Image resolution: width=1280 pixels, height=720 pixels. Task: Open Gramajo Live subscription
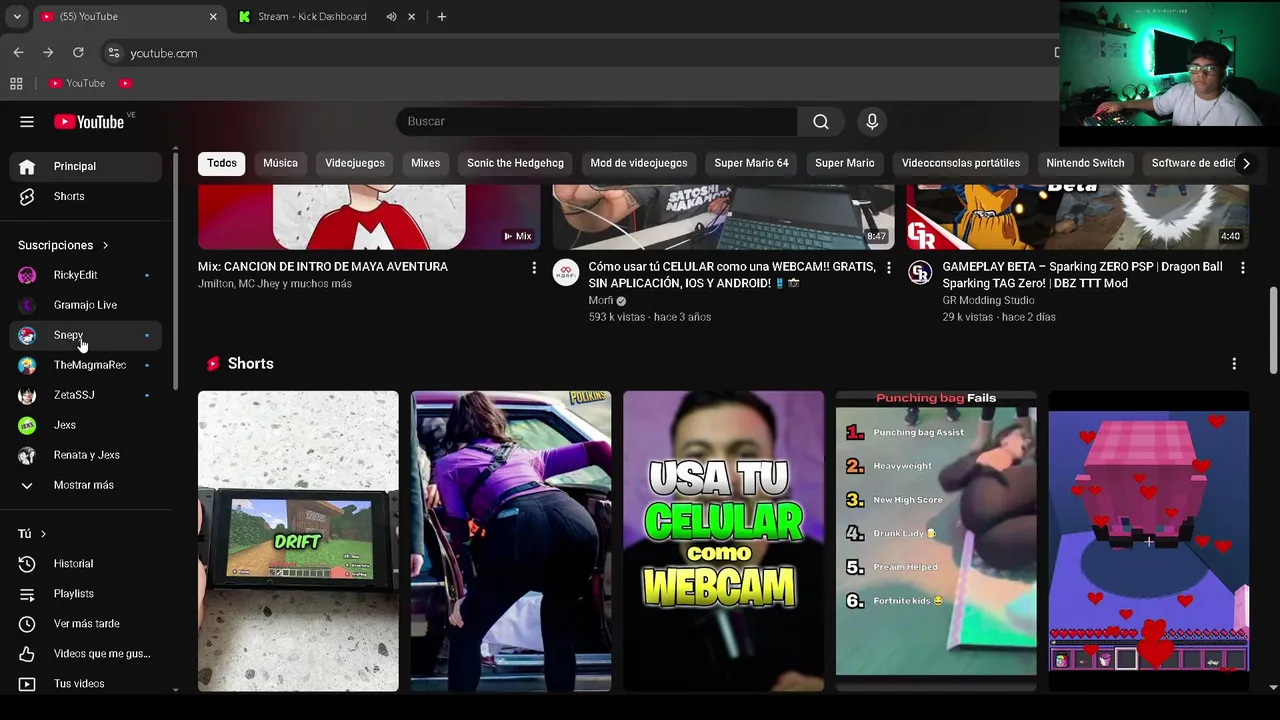86,305
